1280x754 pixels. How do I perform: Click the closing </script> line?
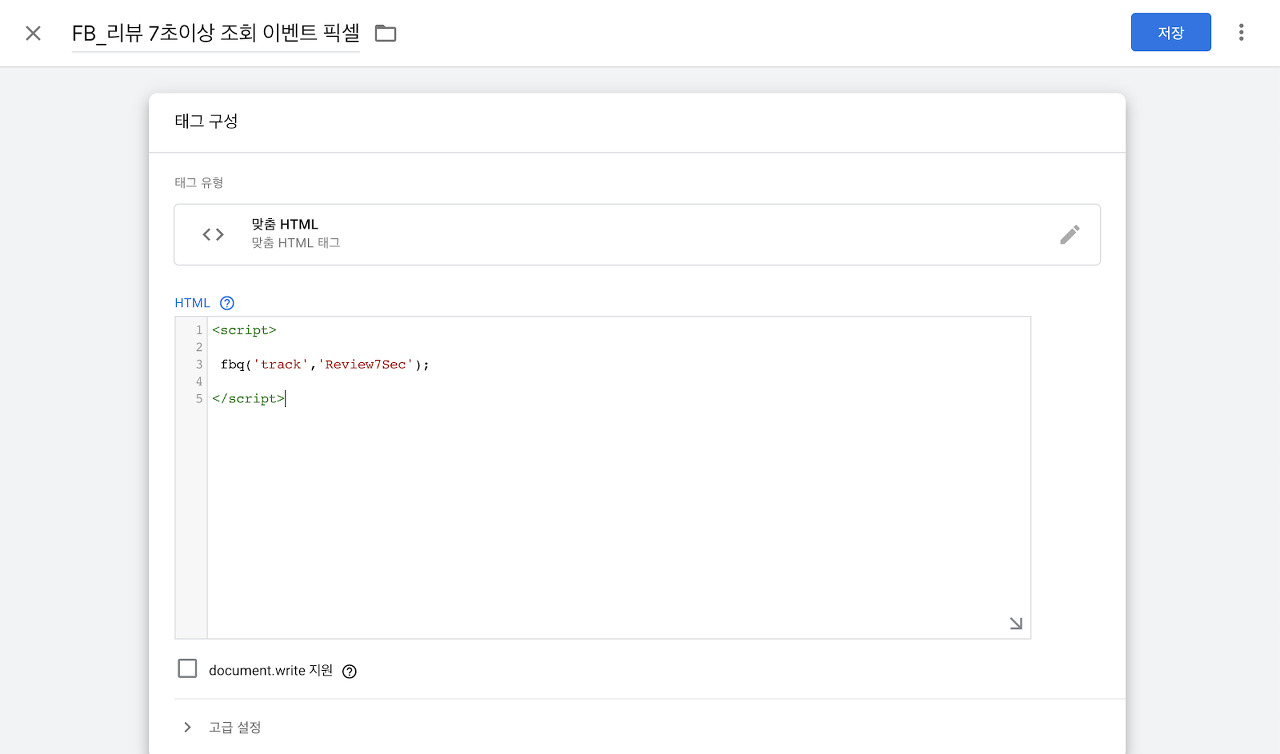[x=248, y=398]
